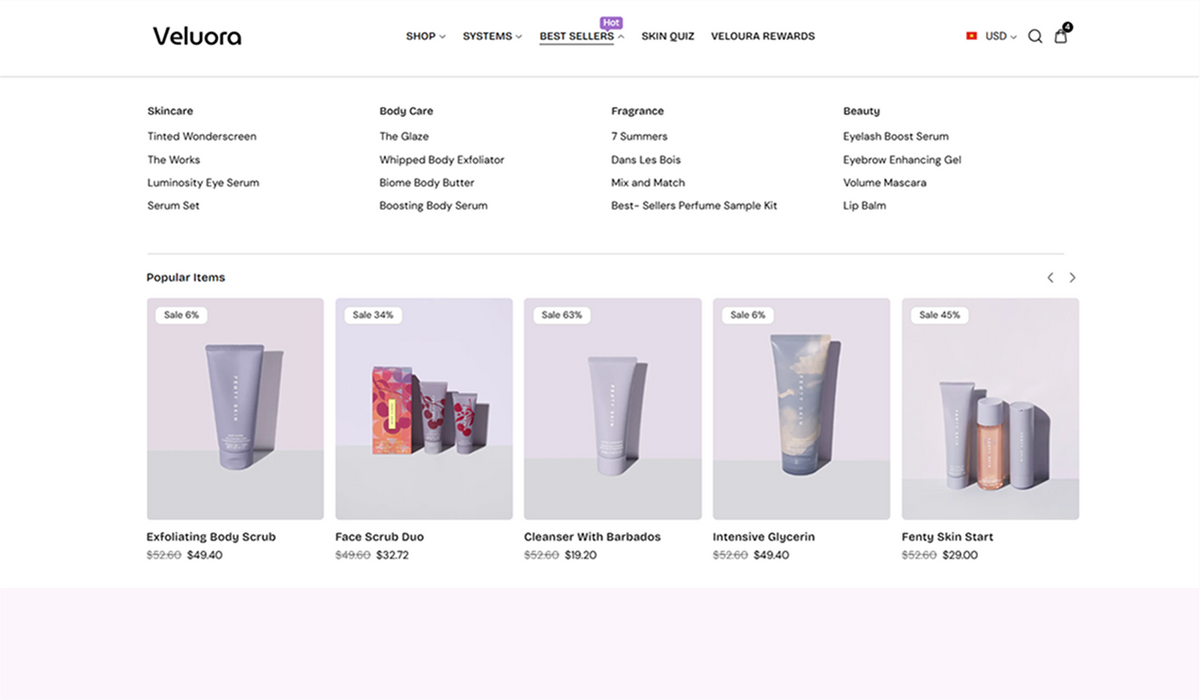This screenshot has width=1200, height=700.
Task: Expand the Systems menu dropdown
Action: point(492,36)
